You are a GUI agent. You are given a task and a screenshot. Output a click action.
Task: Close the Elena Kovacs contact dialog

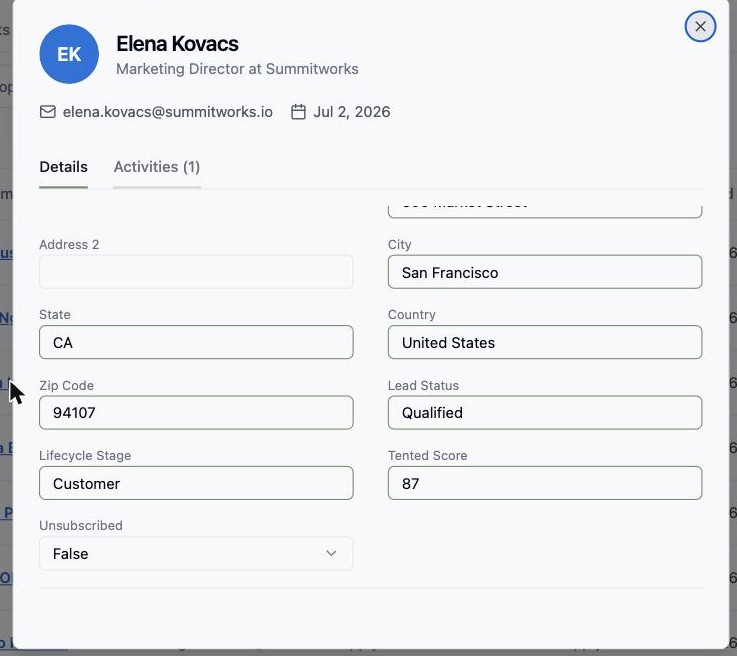pos(700,26)
